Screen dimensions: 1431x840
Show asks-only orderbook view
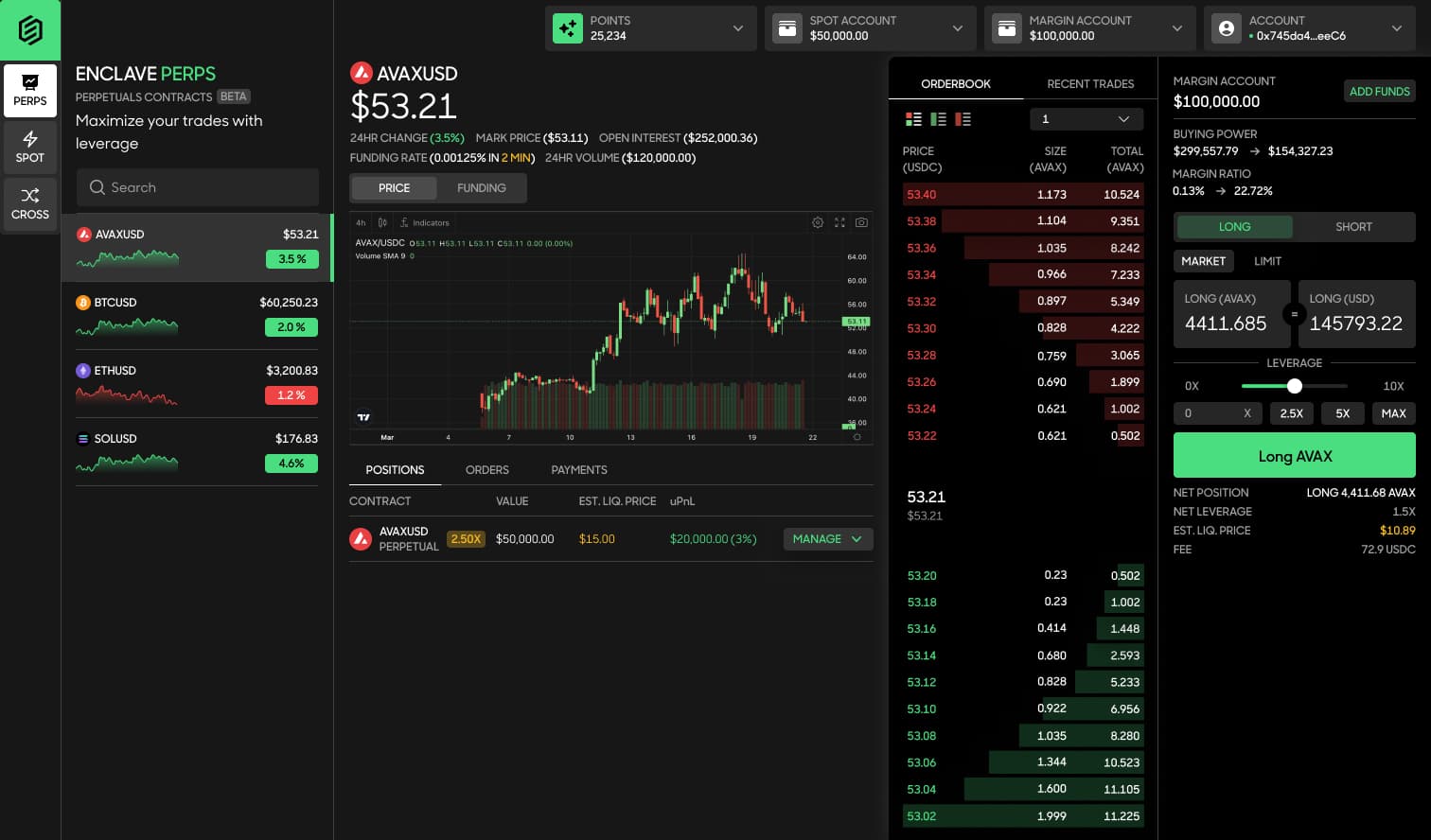click(963, 119)
